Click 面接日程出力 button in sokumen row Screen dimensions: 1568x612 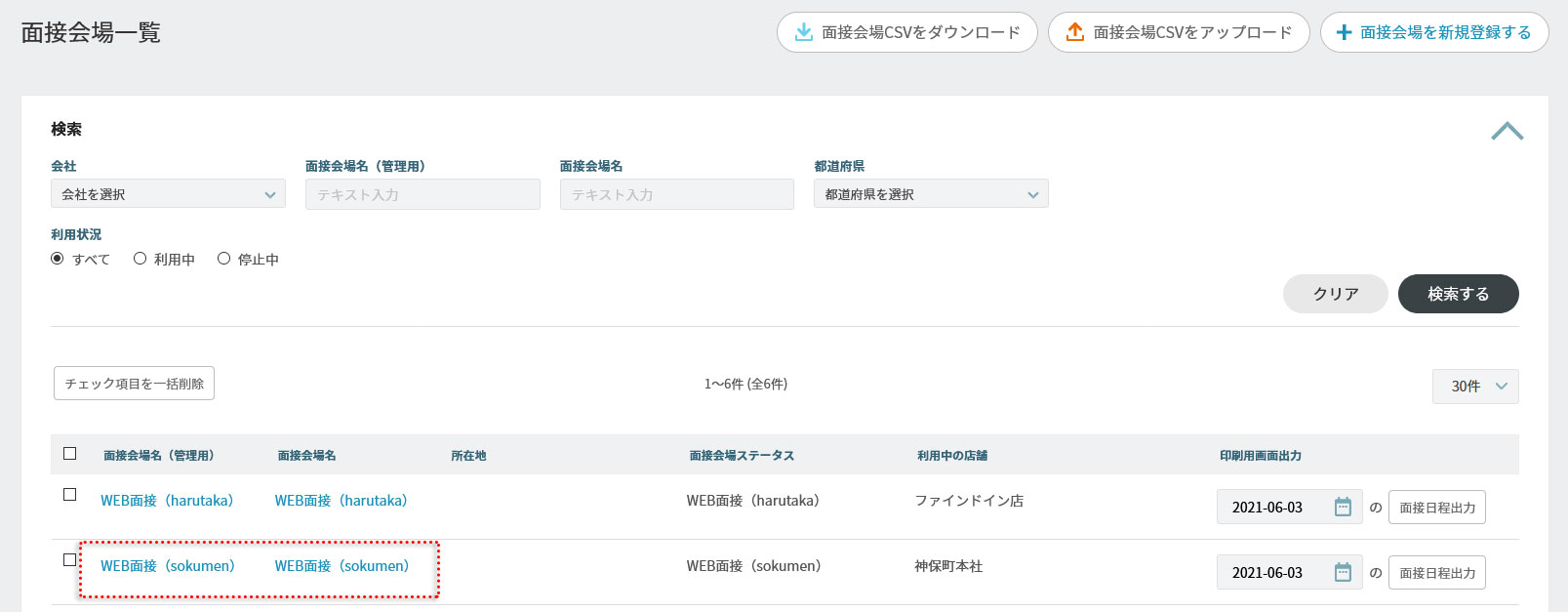[1437, 573]
